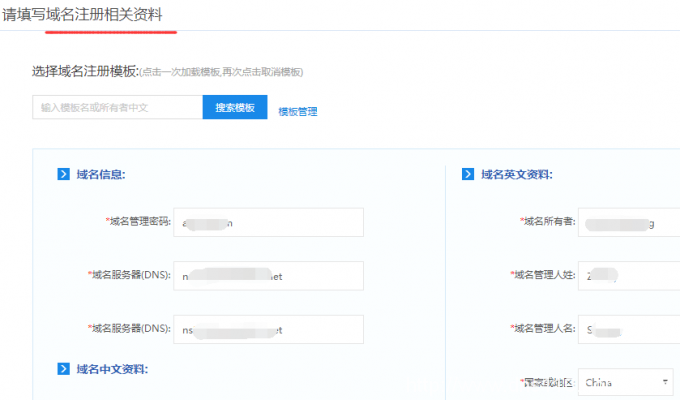This screenshot has height=400, width=680.
Task: Click the 域名所有者 text field
Action: click(628, 222)
